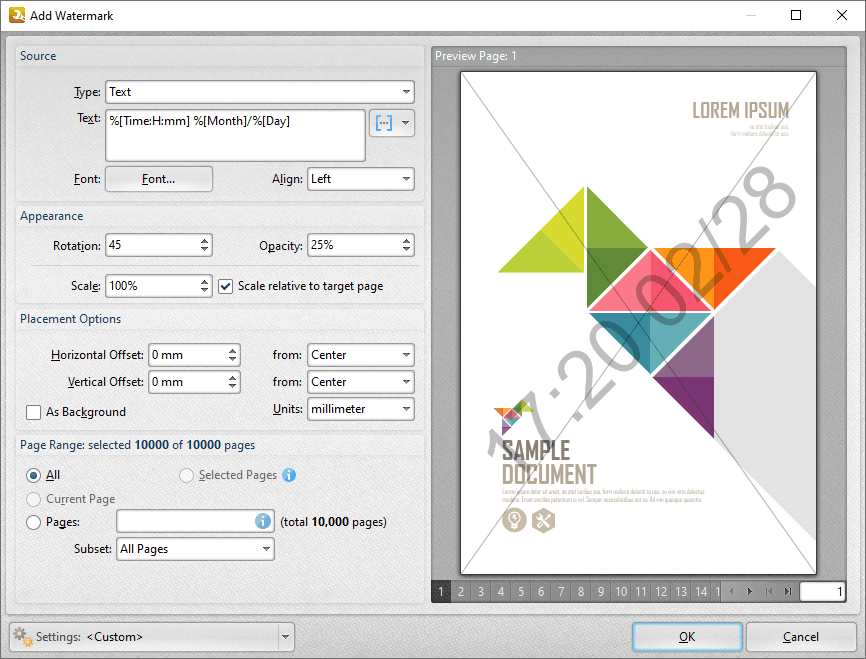Screen dimensions: 866x659
Task: Select the Current Page radio button
Action: 32,498
